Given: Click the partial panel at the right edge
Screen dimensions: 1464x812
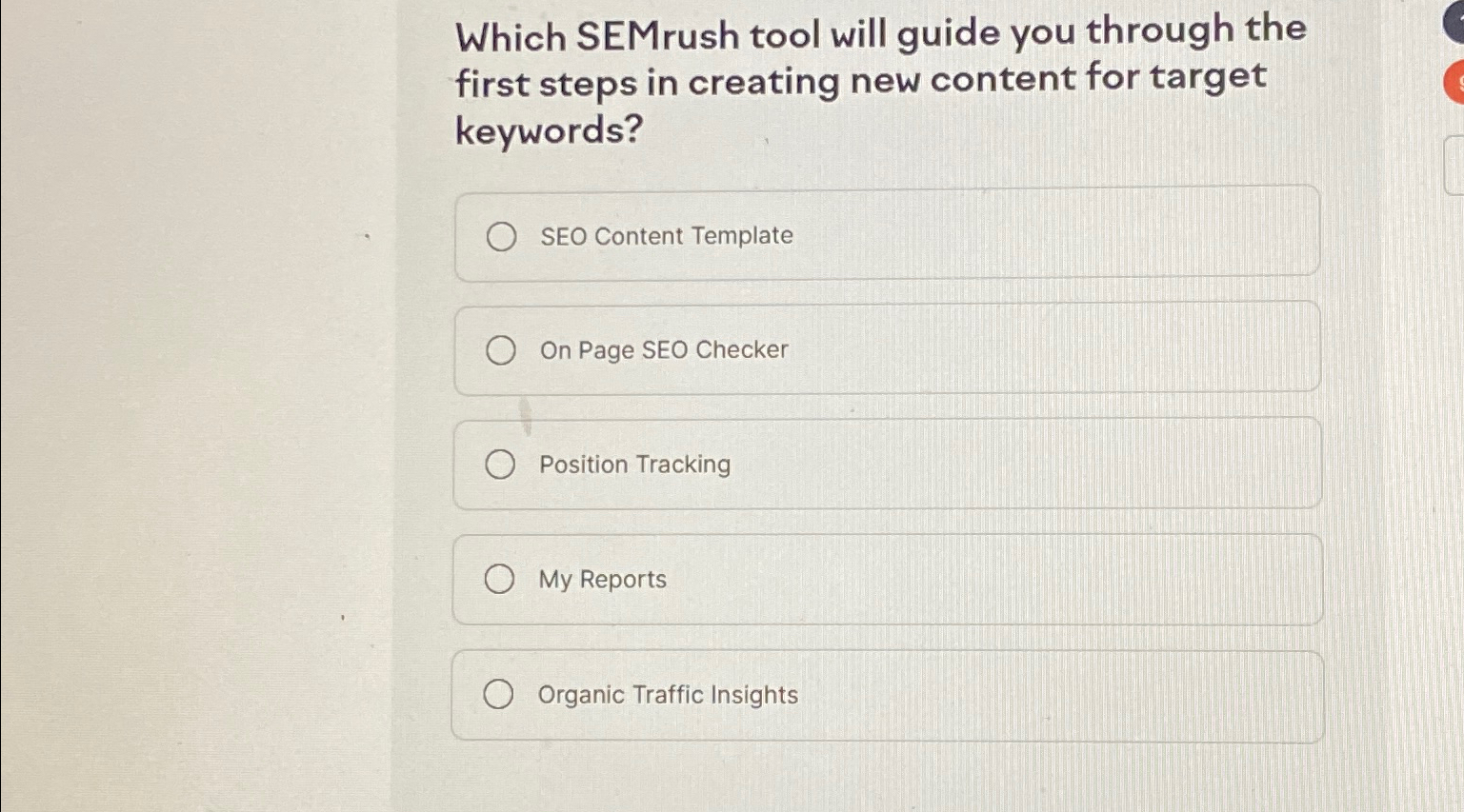Looking at the screenshot, I should [1456, 167].
